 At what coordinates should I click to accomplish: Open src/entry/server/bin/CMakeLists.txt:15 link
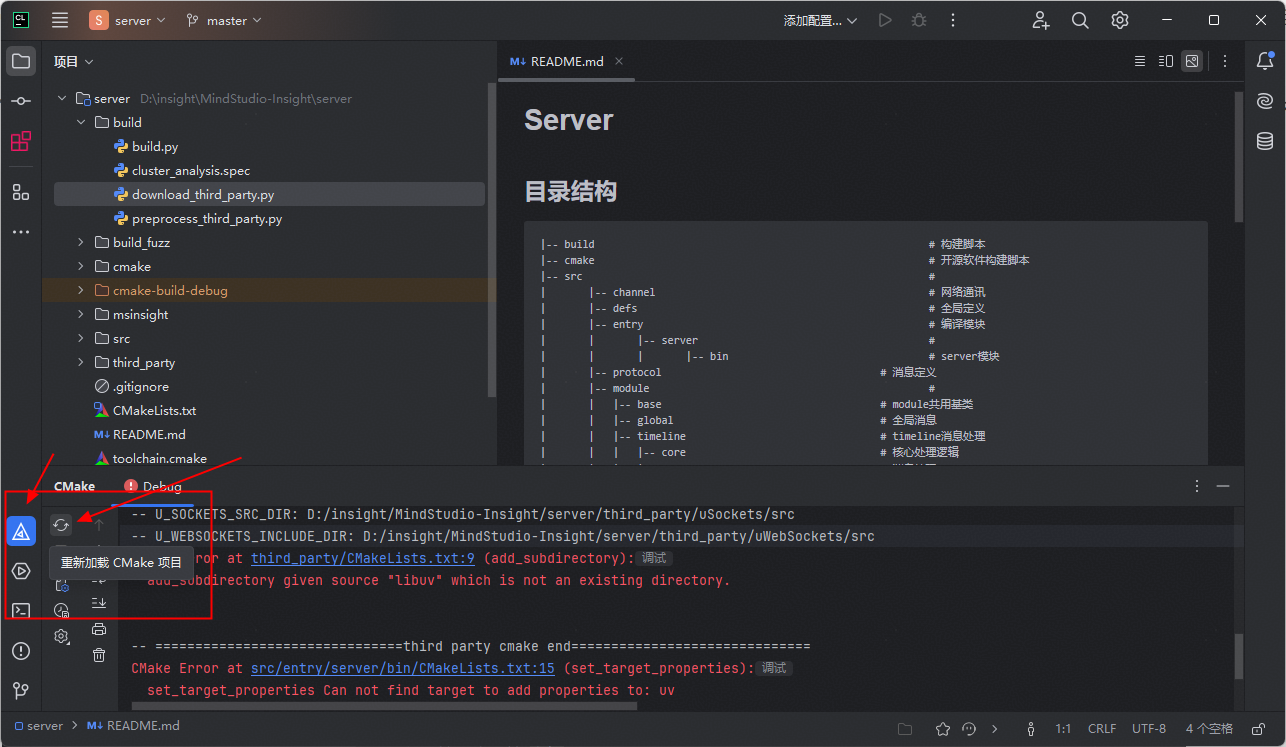coord(403,668)
